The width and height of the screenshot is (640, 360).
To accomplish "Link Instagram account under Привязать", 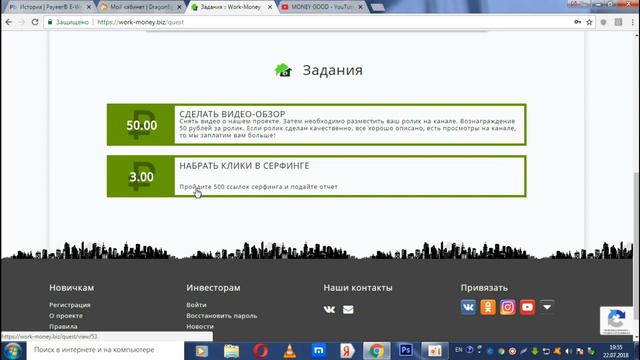I will click(x=507, y=307).
